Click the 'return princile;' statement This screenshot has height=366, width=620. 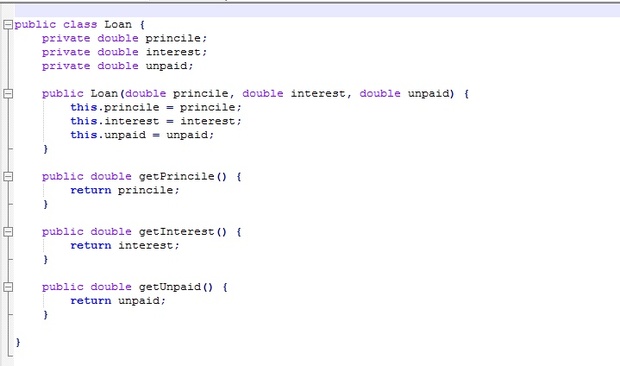pos(125,190)
